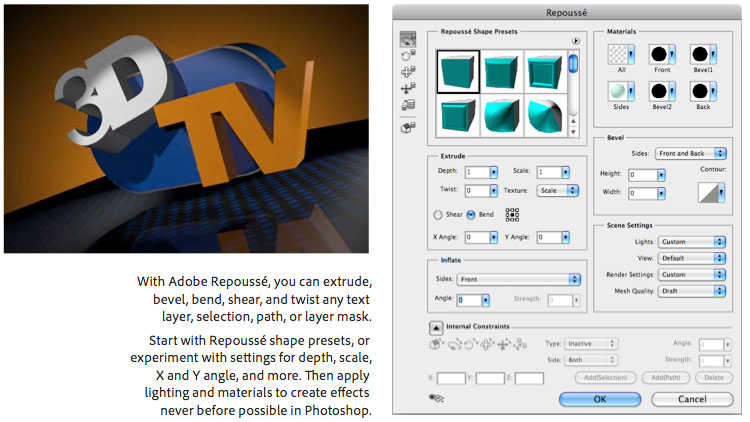Click the Twist input field
Image resolution: width=750 pixels, height=422 pixels.
(x=477, y=190)
